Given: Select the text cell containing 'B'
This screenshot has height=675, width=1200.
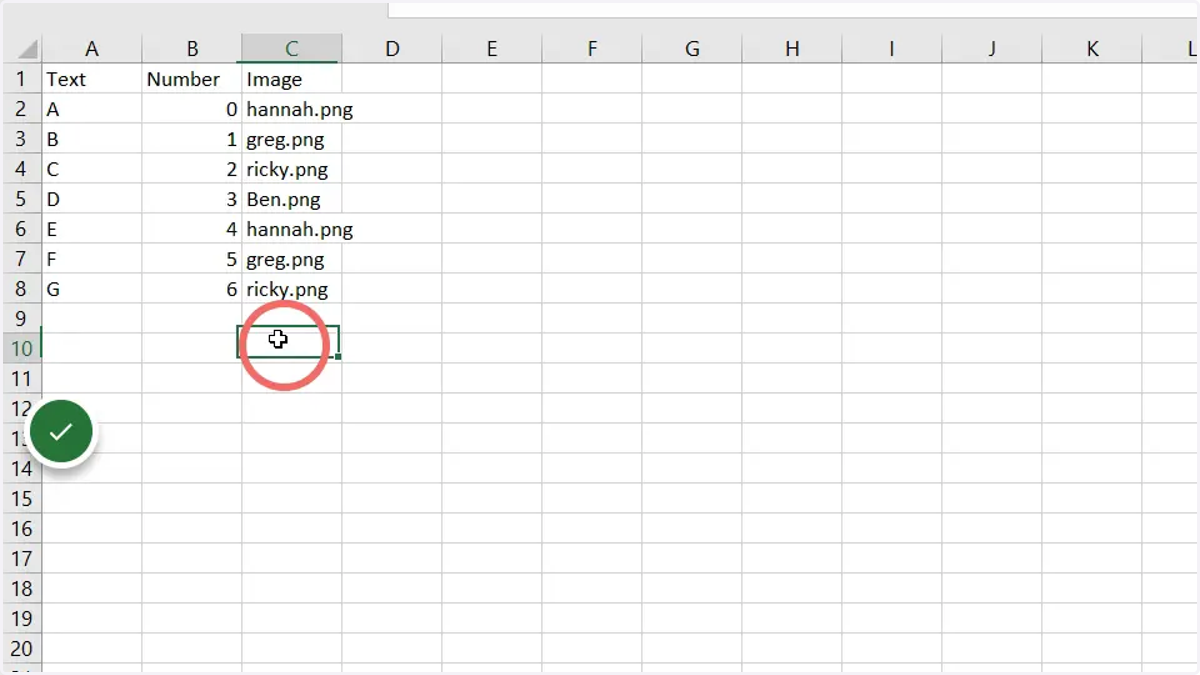Looking at the screenshot, I should [92, 139].
